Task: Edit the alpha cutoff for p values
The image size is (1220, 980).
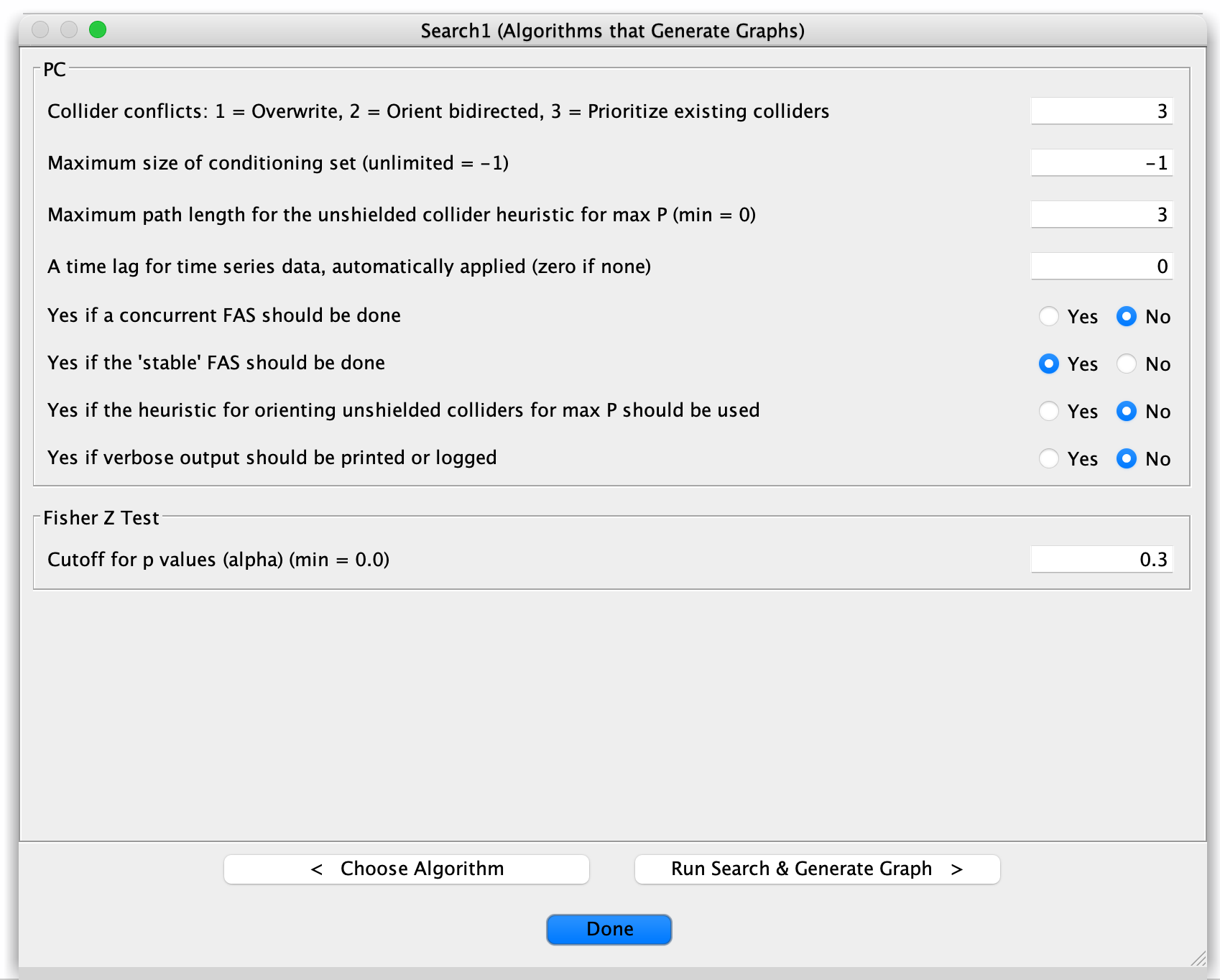Action: click(1101, 559)
